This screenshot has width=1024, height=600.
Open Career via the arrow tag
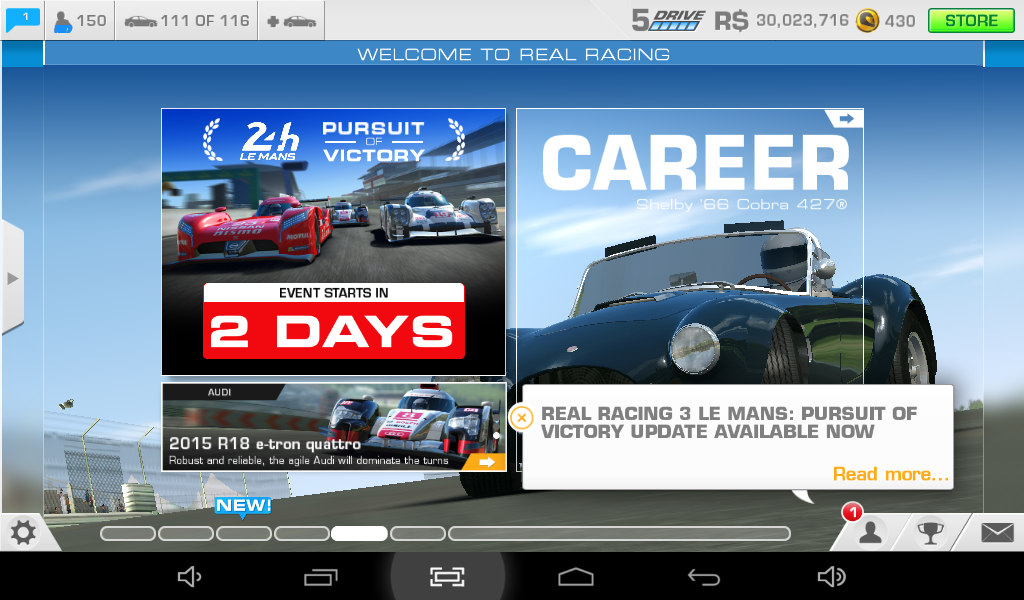[846, 119]
